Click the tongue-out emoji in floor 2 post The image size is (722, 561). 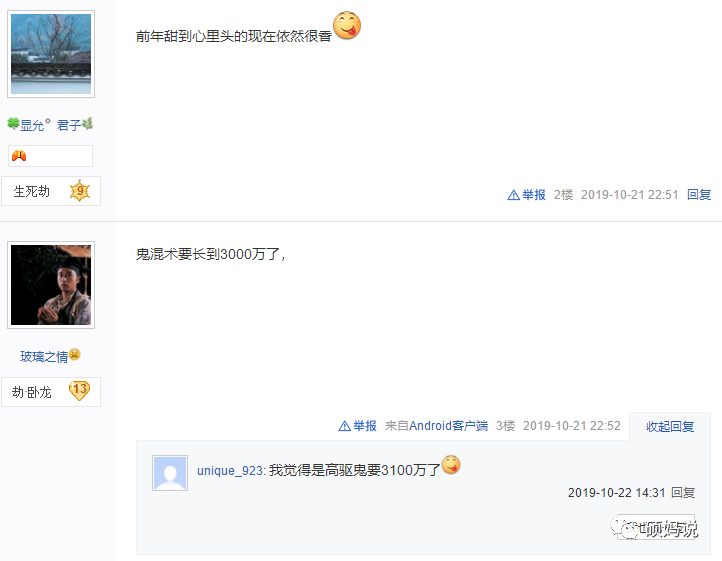347,25
